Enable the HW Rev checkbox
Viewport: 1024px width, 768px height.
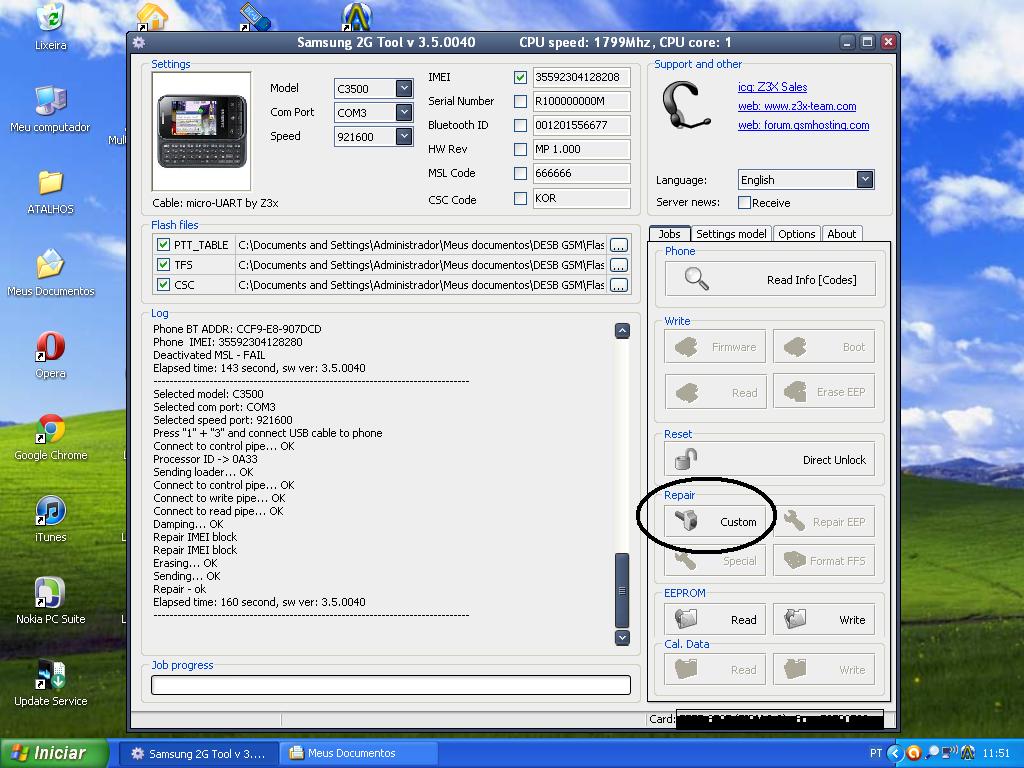tap(520, 150)
